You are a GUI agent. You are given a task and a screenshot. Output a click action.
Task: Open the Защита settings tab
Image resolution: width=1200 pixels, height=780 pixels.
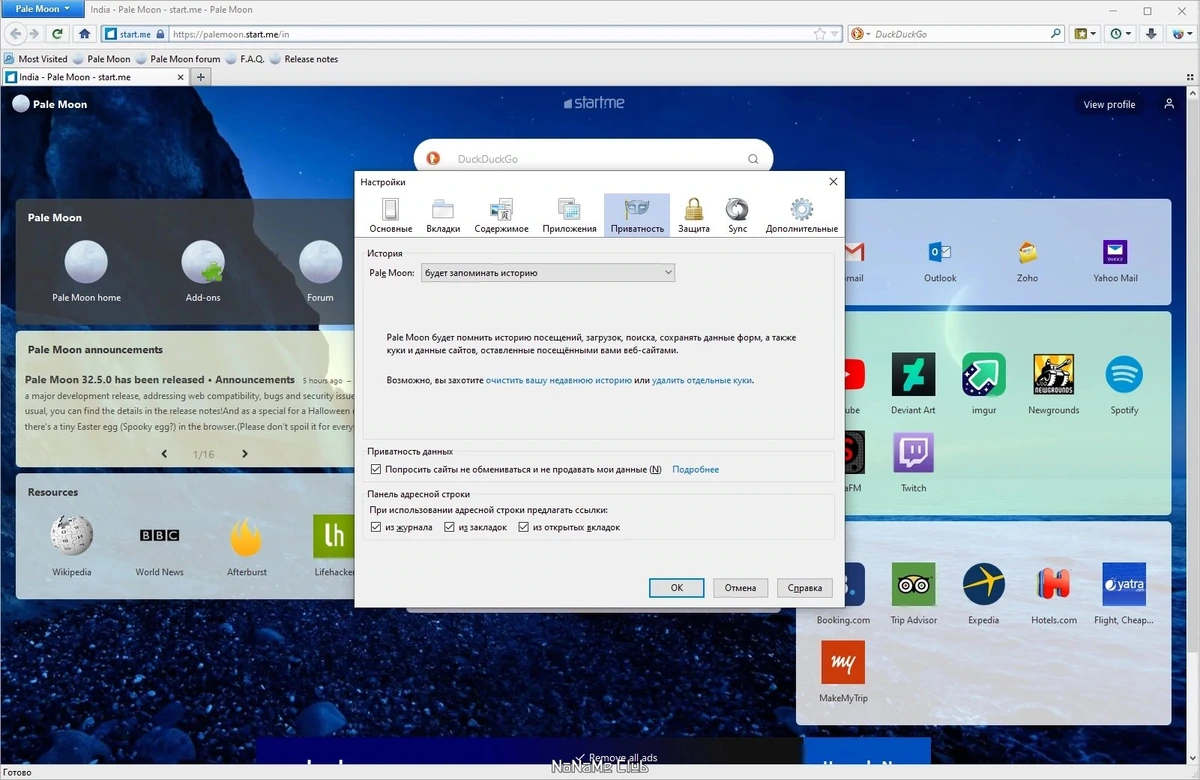(x=693, y=215)
